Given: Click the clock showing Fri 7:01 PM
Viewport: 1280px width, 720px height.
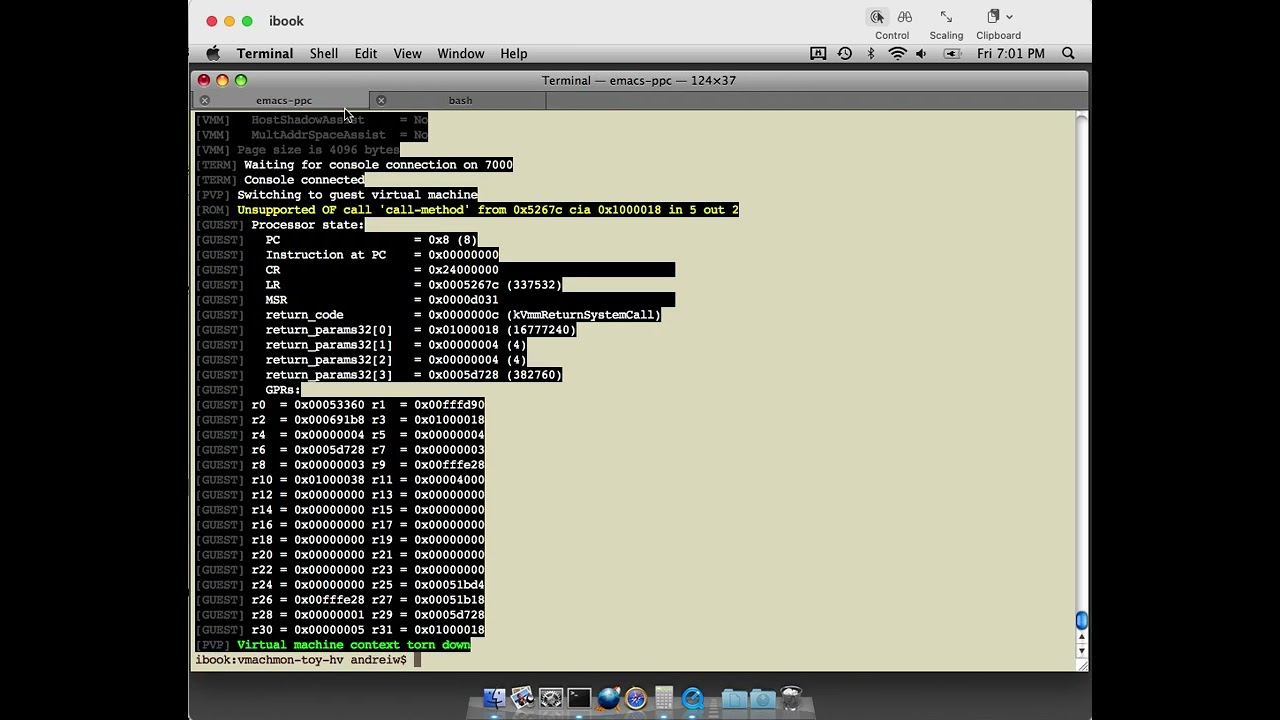Looking at the screenshot, I should (1010, 54).
